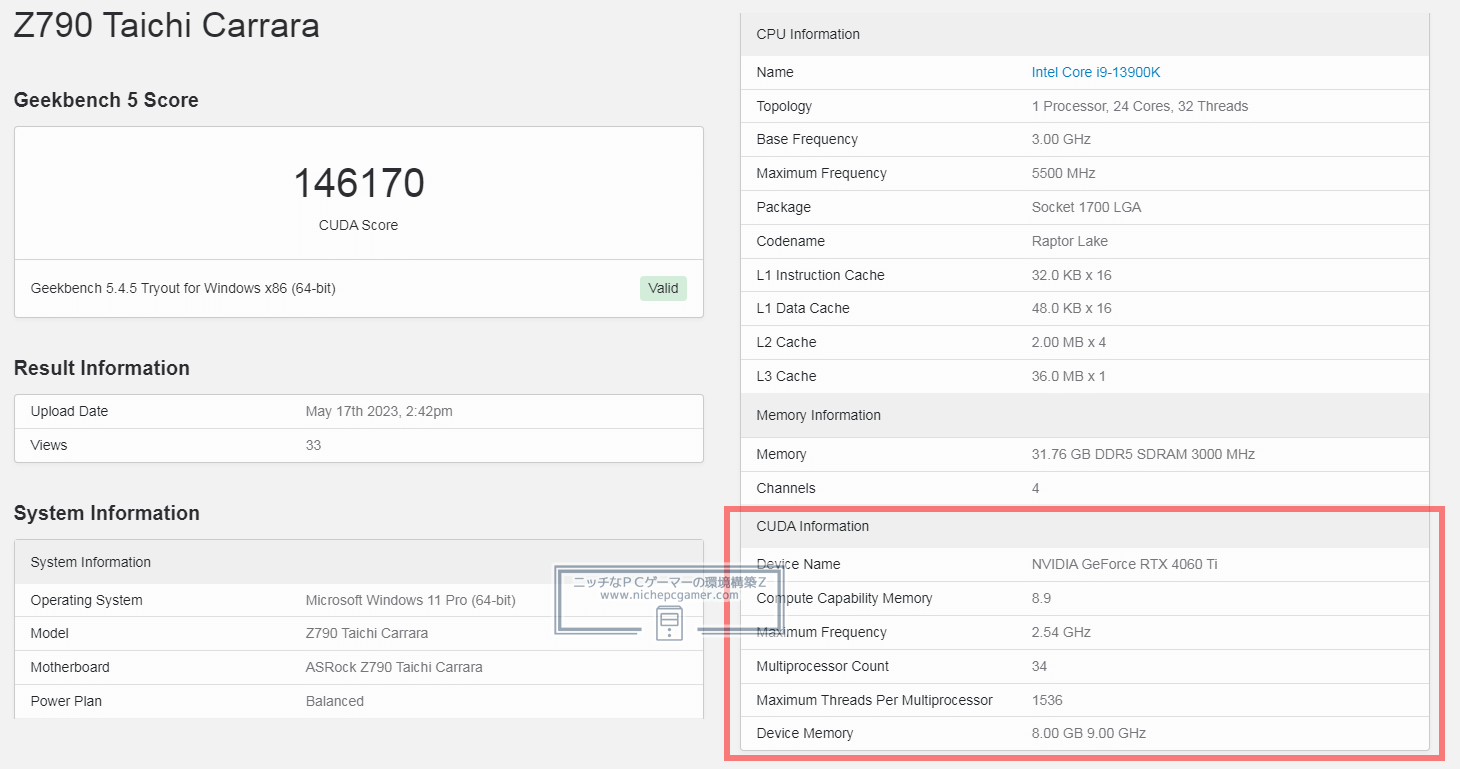This screenshot has height=769, width=1460.
Task: Select the 146170 CUDA score number
Action: click(x=358, y=183)
